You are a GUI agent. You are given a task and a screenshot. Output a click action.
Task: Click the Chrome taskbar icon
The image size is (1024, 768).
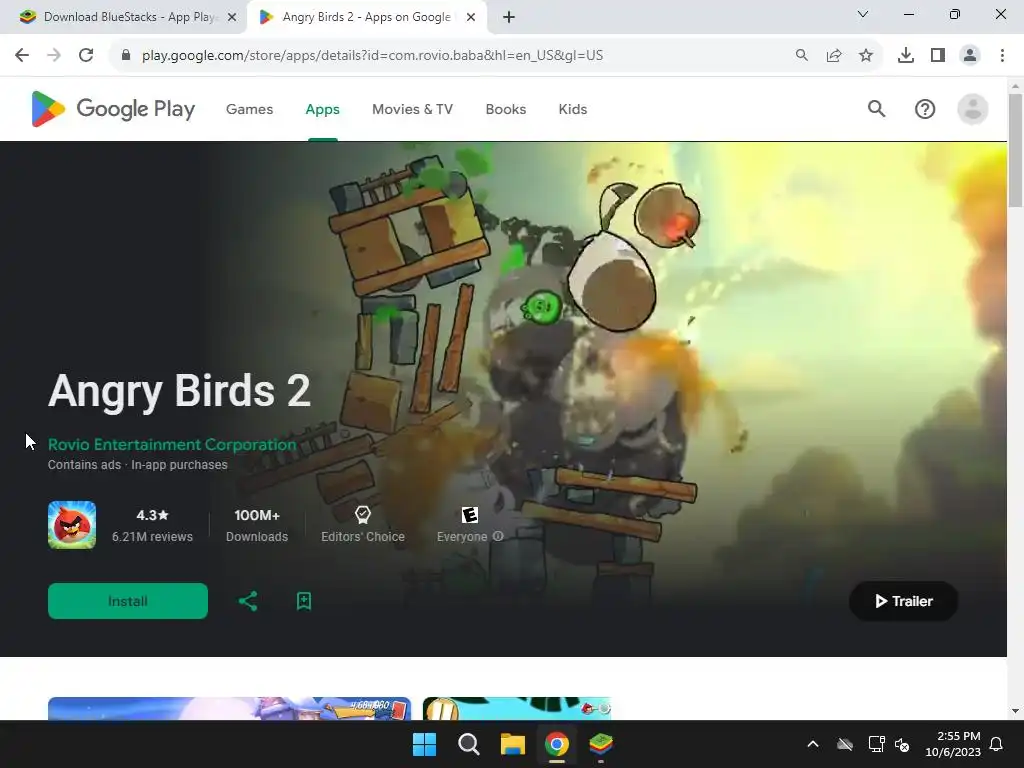pyautogui.click(x=556, y=744)
